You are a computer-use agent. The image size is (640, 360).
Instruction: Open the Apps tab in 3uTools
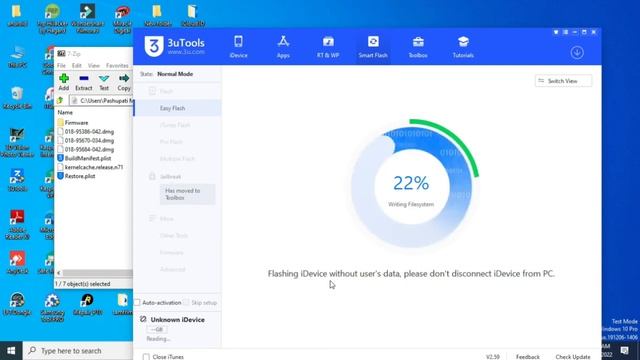[283, 47]
